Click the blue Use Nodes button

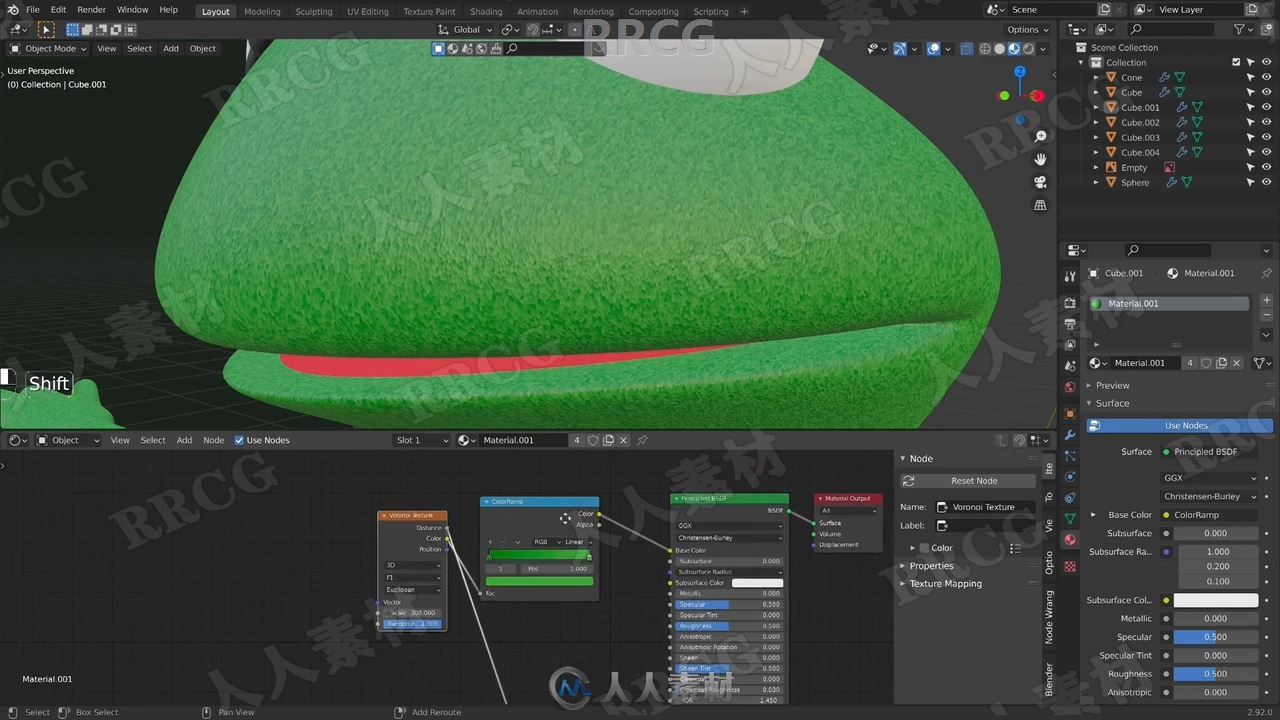point(1180,426)
